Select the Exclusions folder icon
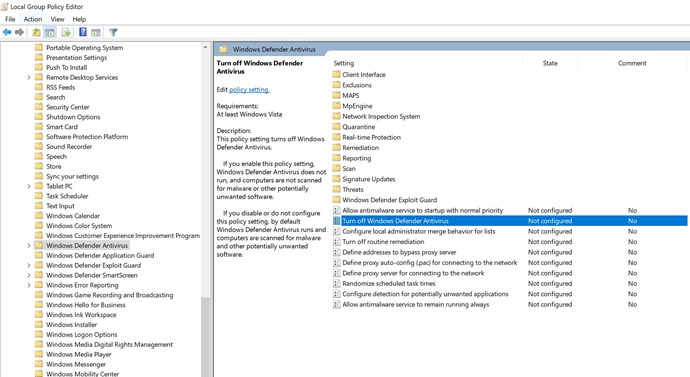 (x=337, y=85)
